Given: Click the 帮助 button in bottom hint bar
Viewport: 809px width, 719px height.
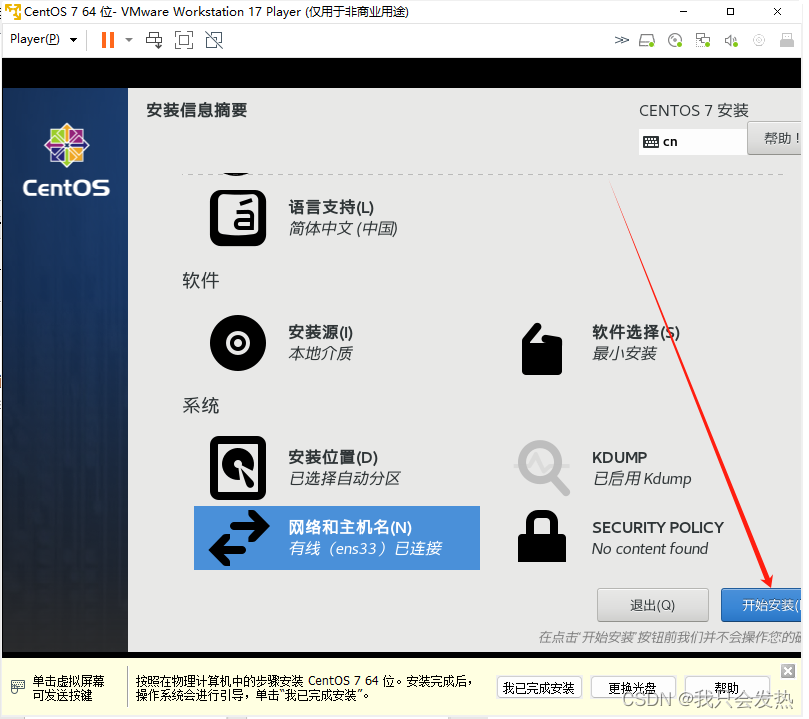Looking at the screenshot, I should (x=727, y=688).
